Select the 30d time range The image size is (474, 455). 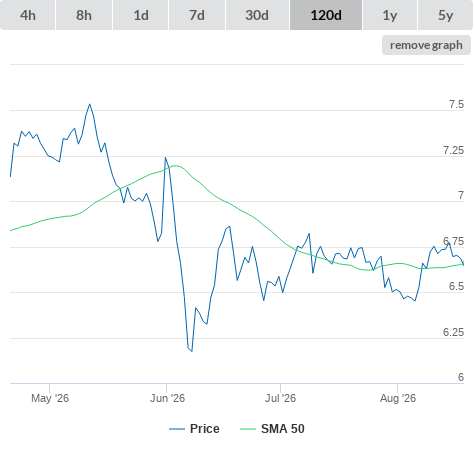coord(257,15)
